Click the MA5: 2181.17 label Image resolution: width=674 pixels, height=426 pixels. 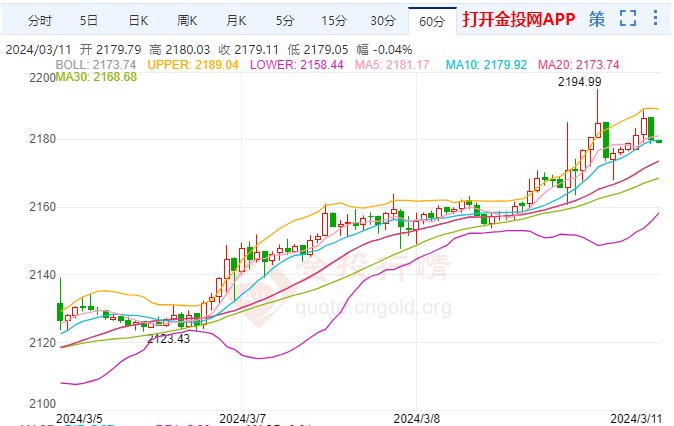pos(392,65)
